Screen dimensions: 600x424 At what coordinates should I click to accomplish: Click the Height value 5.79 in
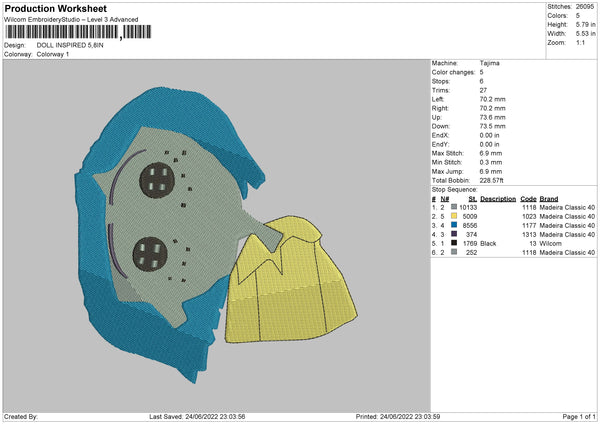coord(585,24)
